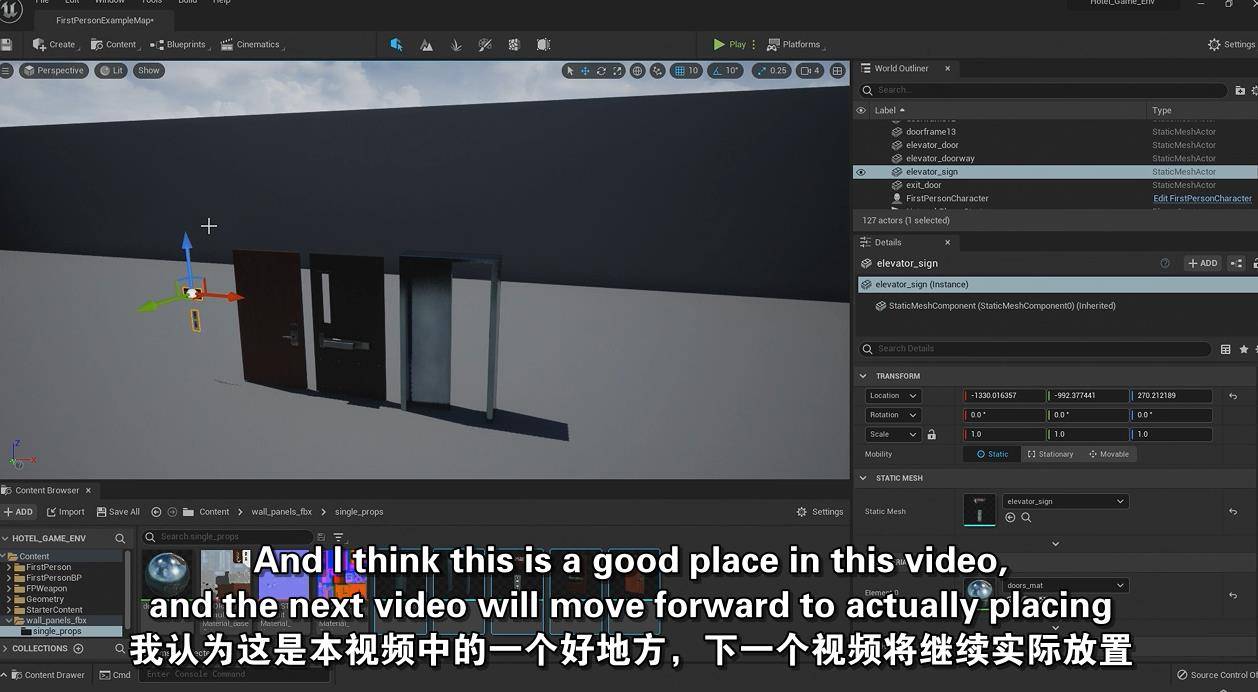Activate the viewport Rotate tool
Viewport: 1258px width, 692px height.
click(x=602, y=70)
